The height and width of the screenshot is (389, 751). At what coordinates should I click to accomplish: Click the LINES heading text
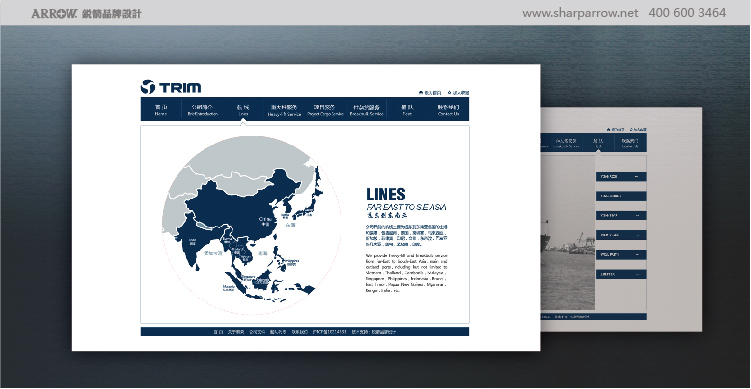pyautogui.click(x=386, y=194)
